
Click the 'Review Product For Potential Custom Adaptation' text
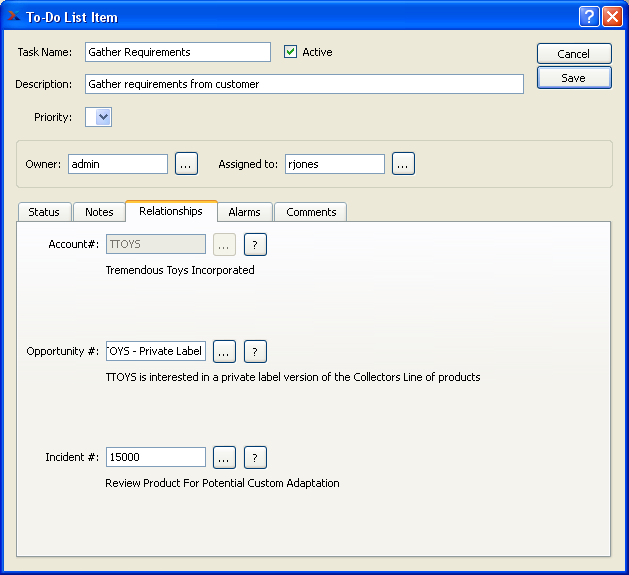(222, 483)
